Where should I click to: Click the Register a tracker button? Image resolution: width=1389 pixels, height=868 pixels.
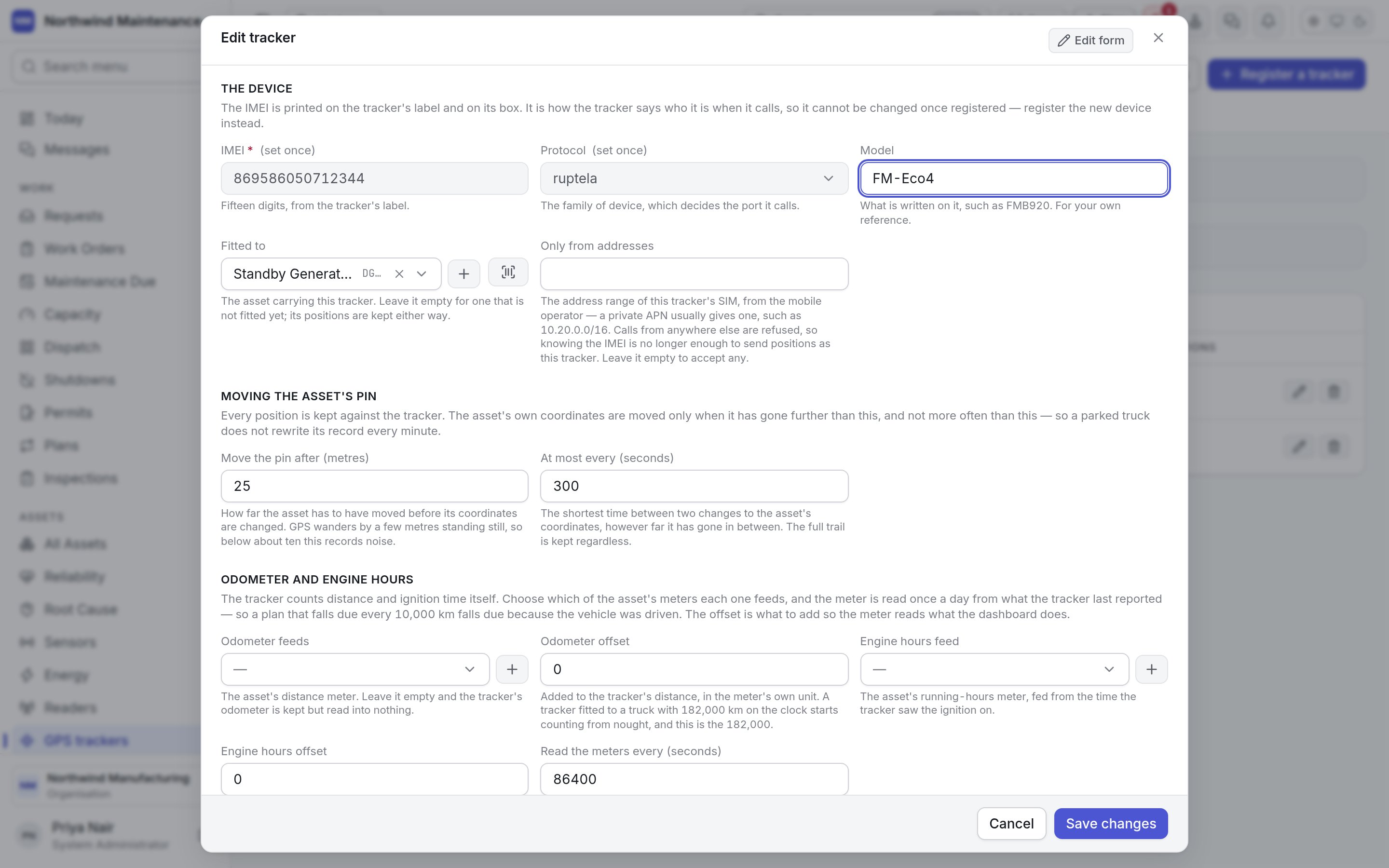(1286, 75)
